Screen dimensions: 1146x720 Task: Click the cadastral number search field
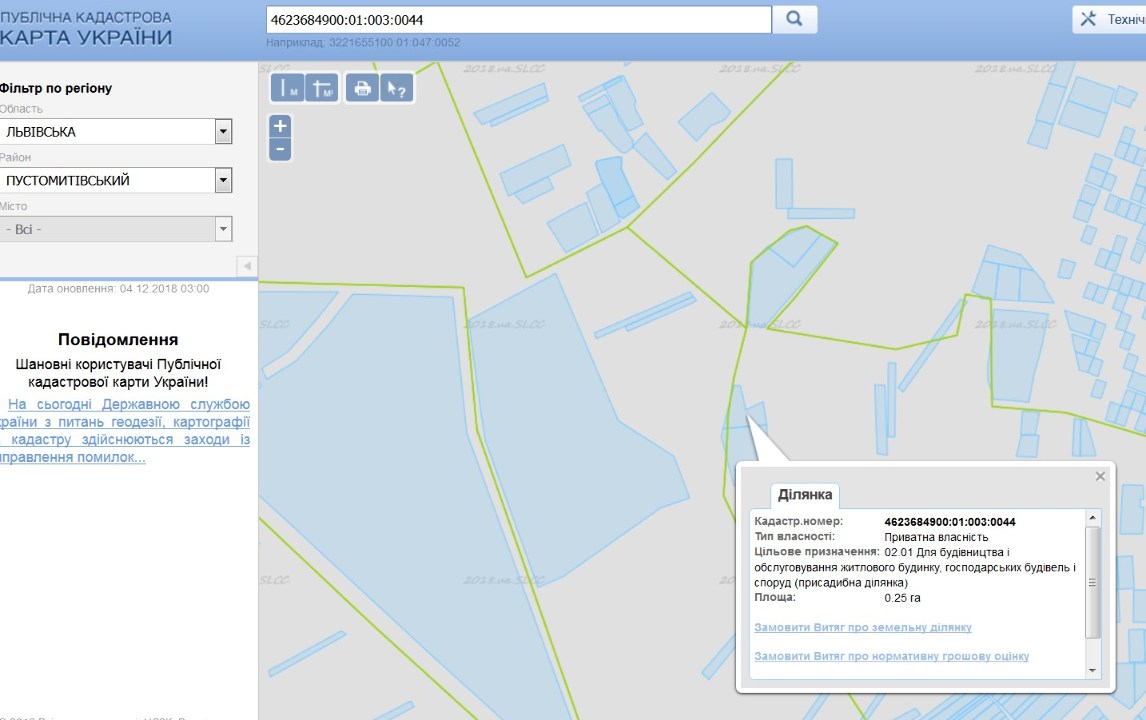pos(518,20)
